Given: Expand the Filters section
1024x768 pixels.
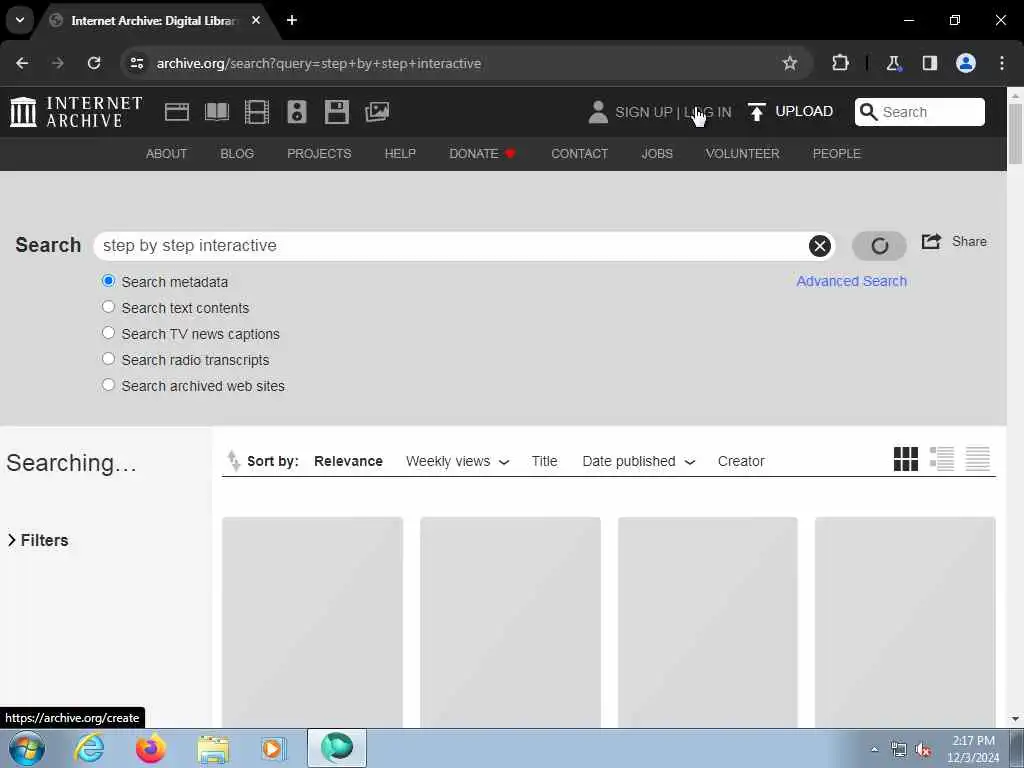Looking at the screenshot, I should [x=38, y=540].
